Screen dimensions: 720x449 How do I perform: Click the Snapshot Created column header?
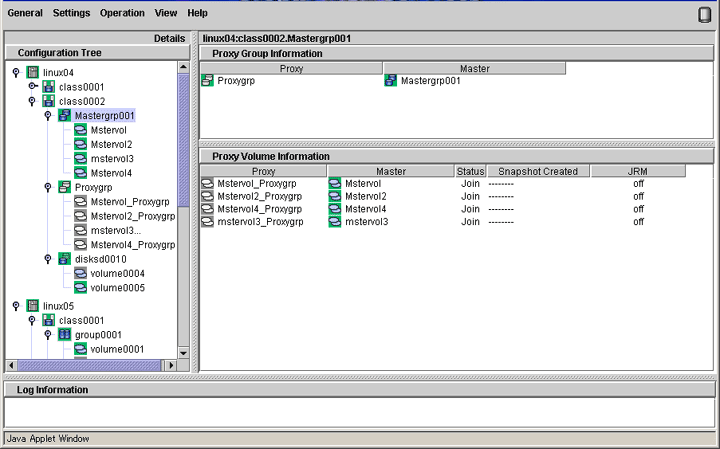point(537,171)
